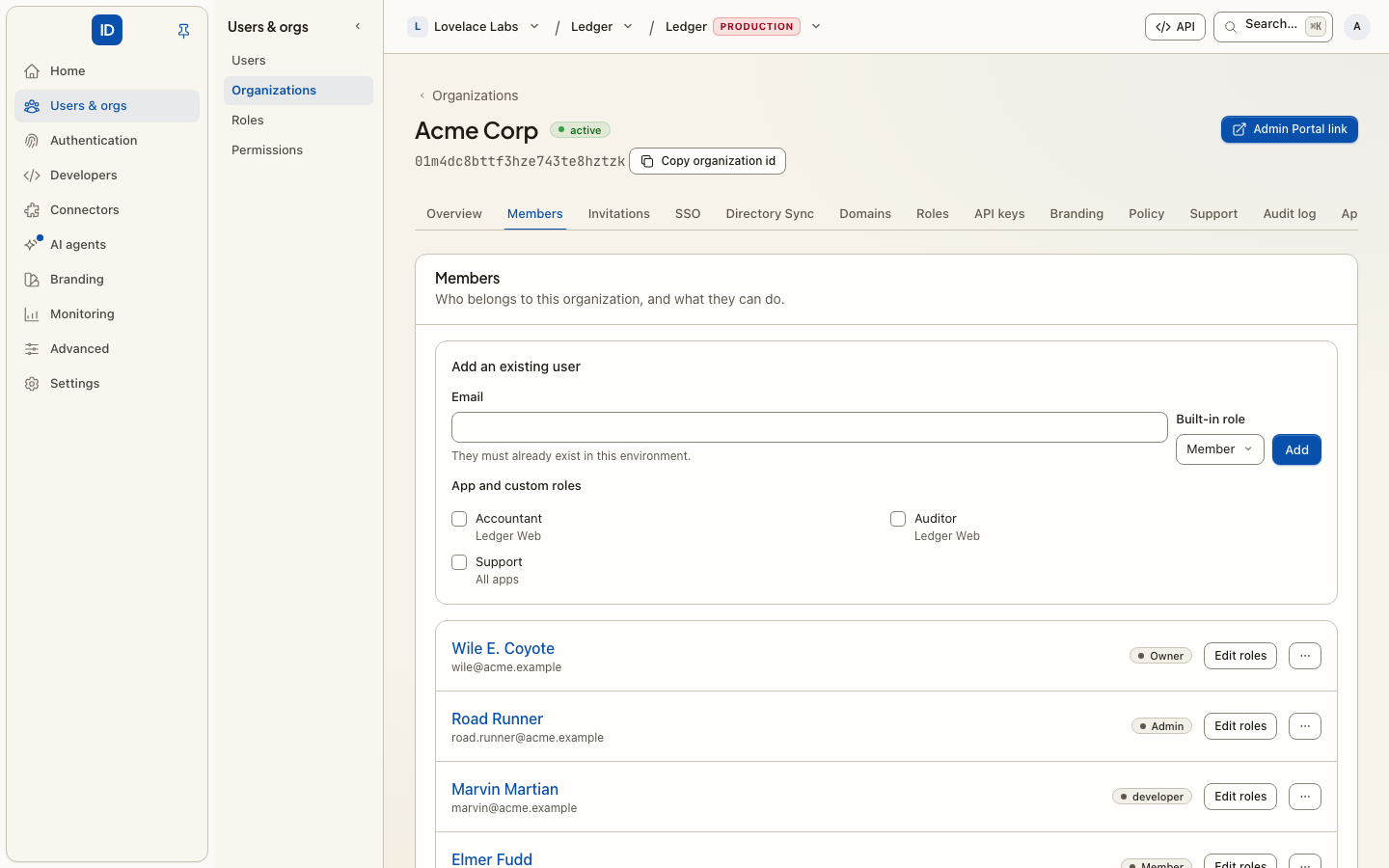Switch to the Directory Sync tab
The width and height of the screenshot is (1389, 868).
(770, 214)
